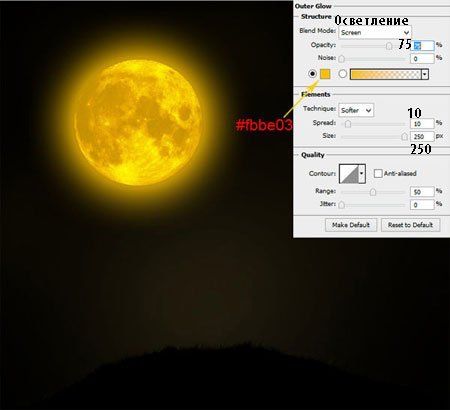The height and width of the screenshot is (410, 450).
Task: Click the Opacity slider handle
Action: pyautogui.click(x=389, y=46)
